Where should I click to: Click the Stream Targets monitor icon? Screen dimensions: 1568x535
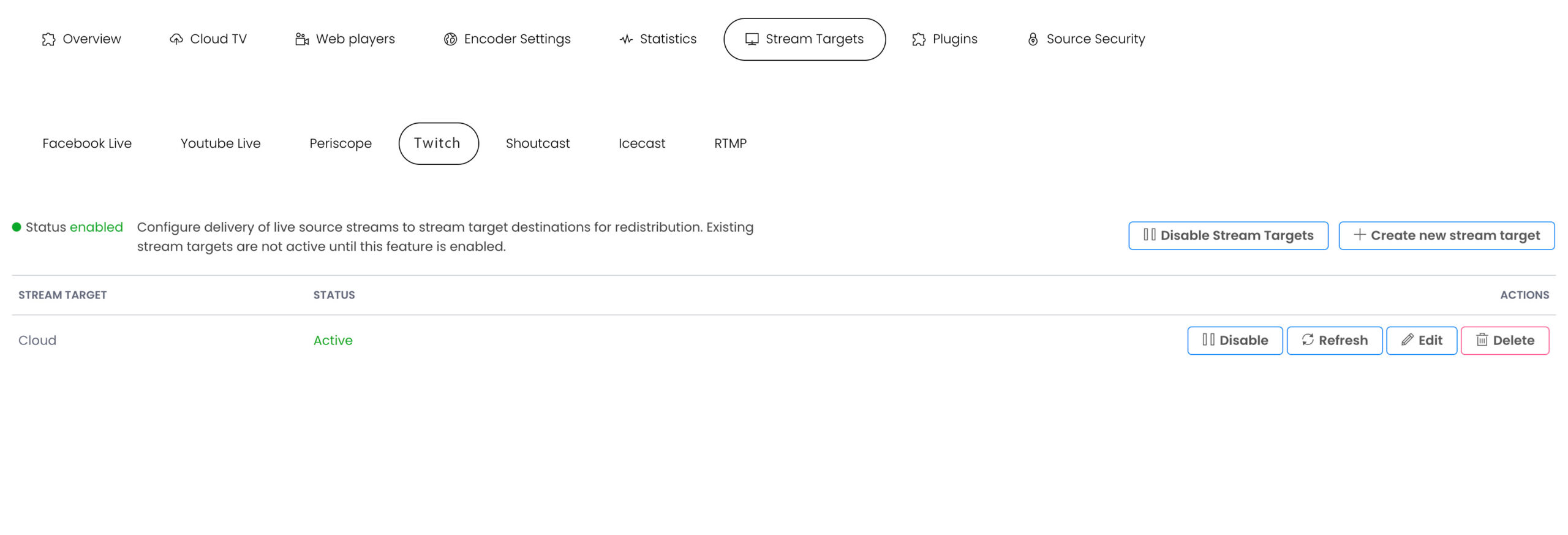point(752,40)
